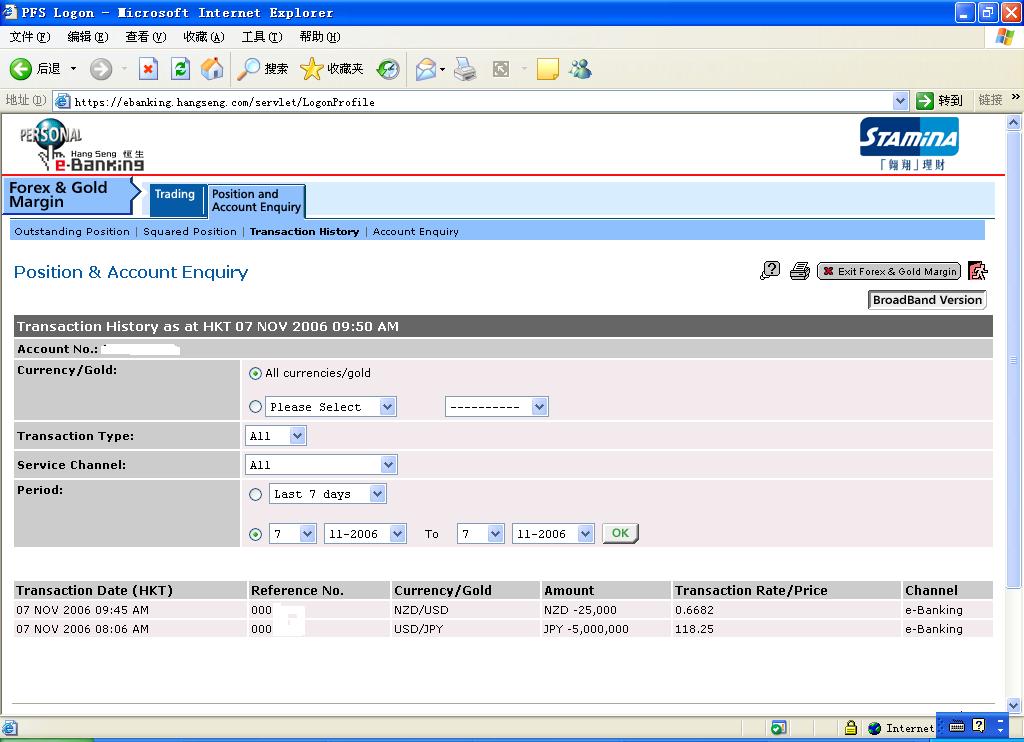Click the browser Home icon
1024x742 pixels.
(x=212, y=68)
